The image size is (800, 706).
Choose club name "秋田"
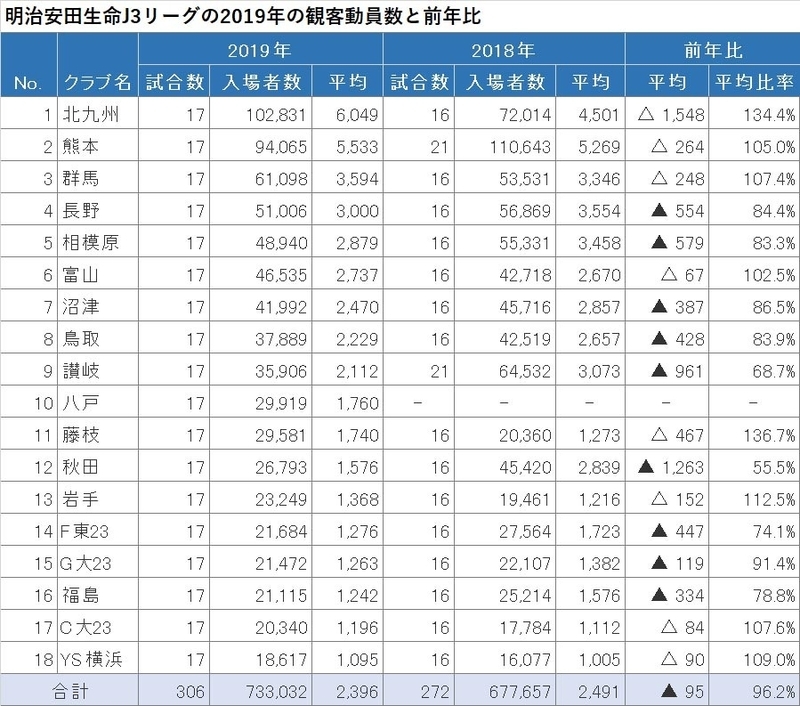pos(81,467)
